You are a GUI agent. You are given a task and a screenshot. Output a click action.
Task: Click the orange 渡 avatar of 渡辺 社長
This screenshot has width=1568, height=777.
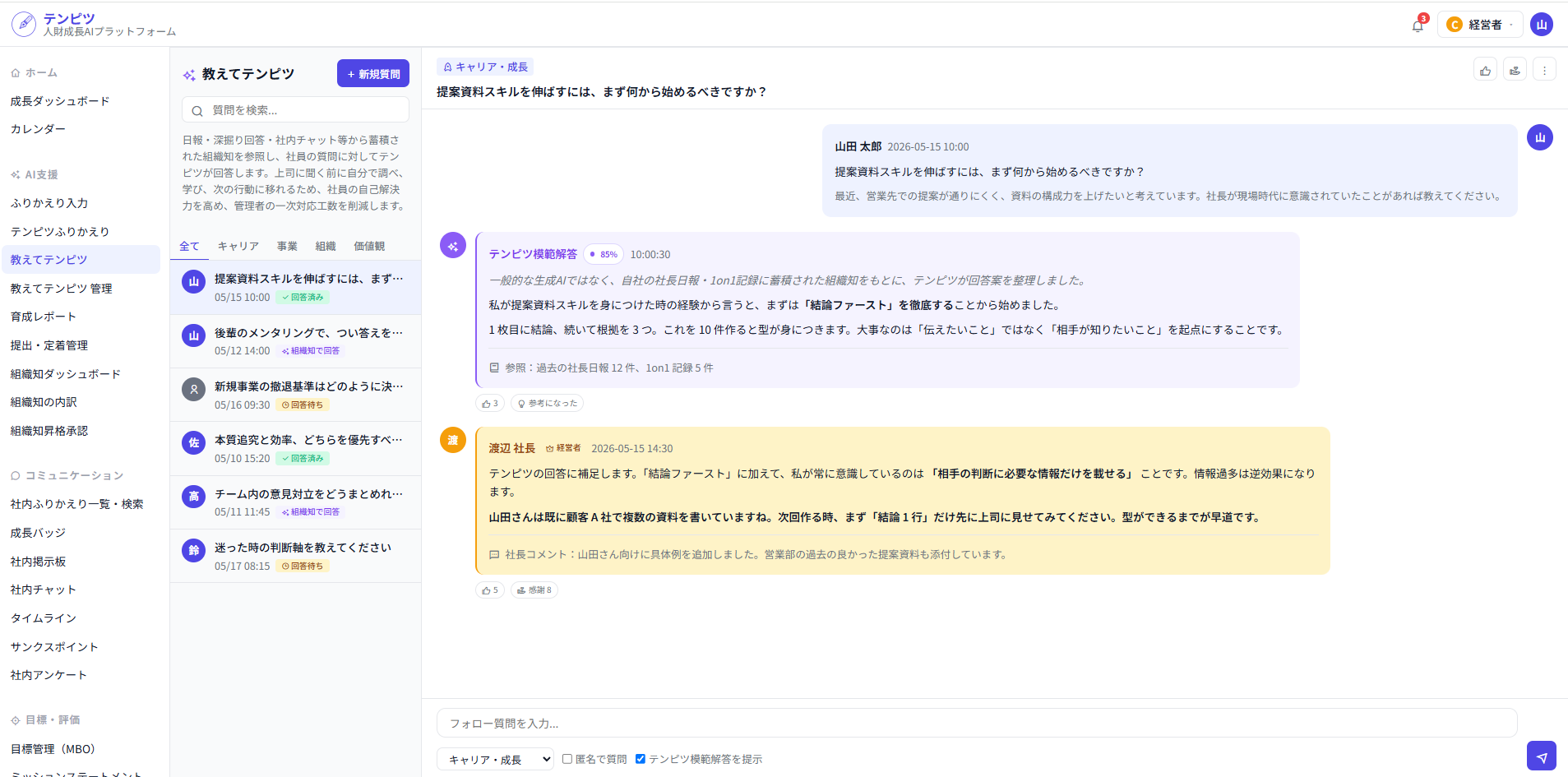click(453, 440)
